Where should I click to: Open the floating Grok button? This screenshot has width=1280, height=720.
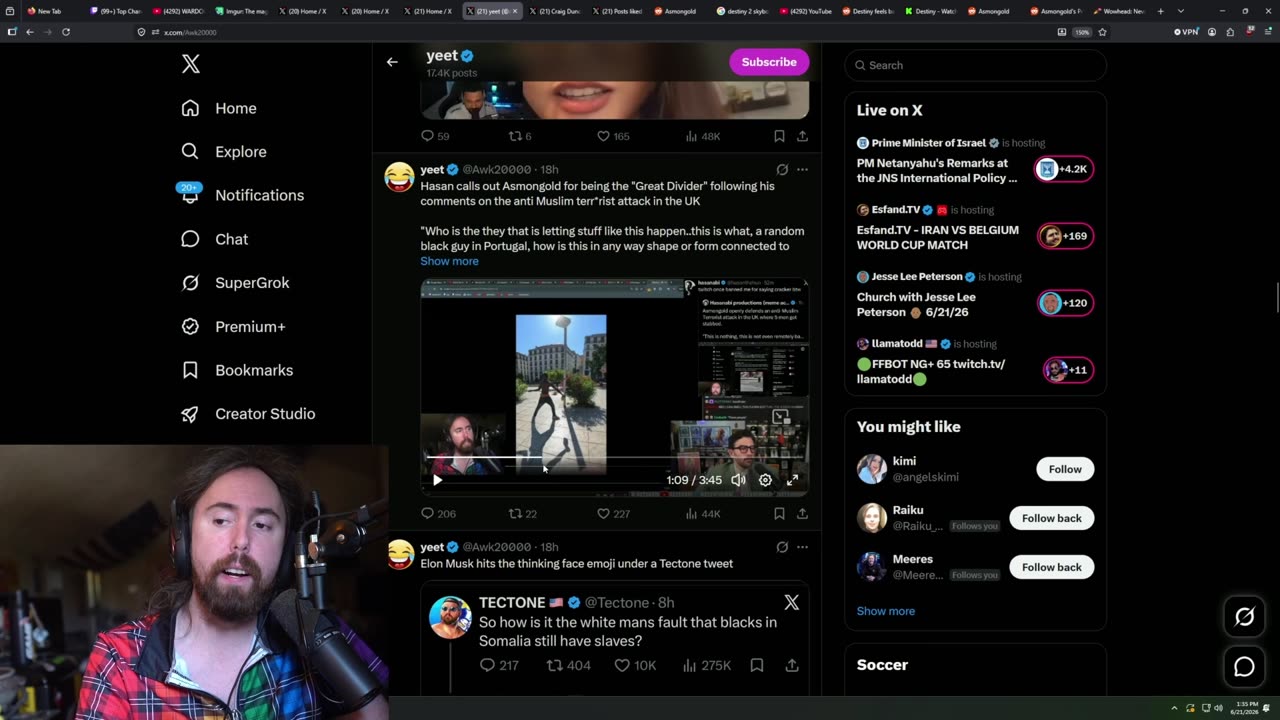coord(1244,617)
